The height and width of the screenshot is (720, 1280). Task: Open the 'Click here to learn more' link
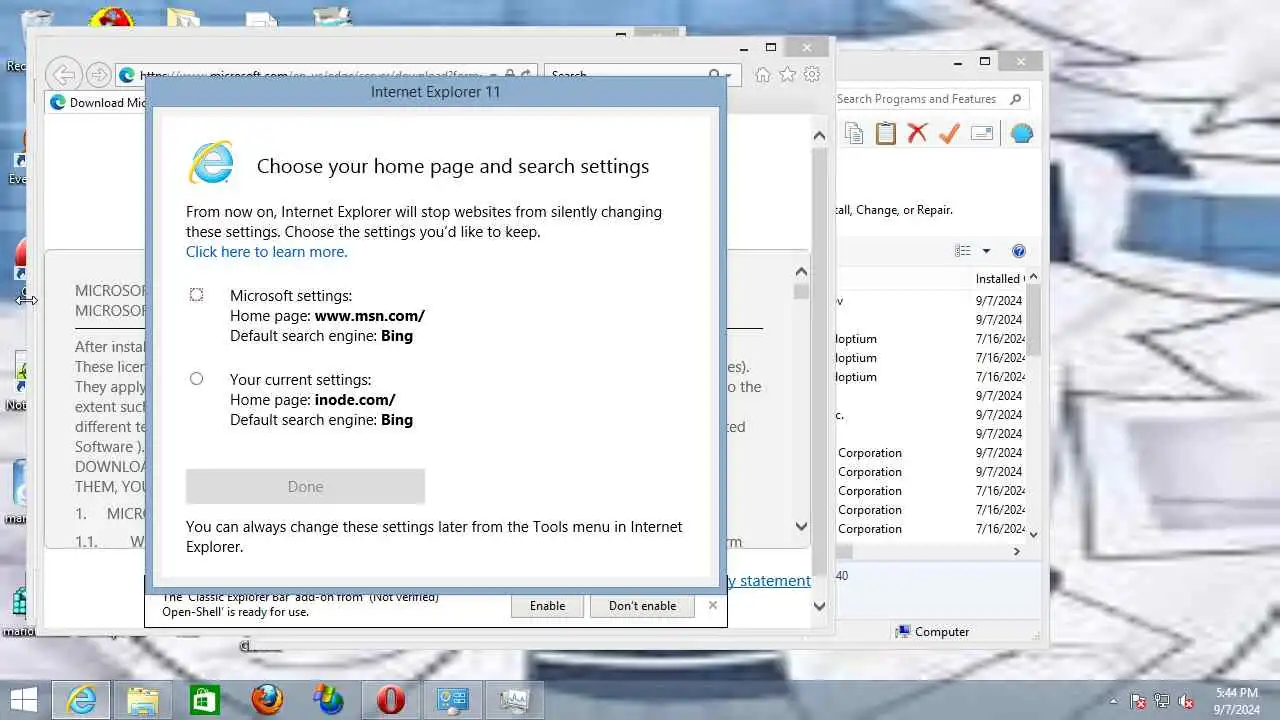[267, 252]
